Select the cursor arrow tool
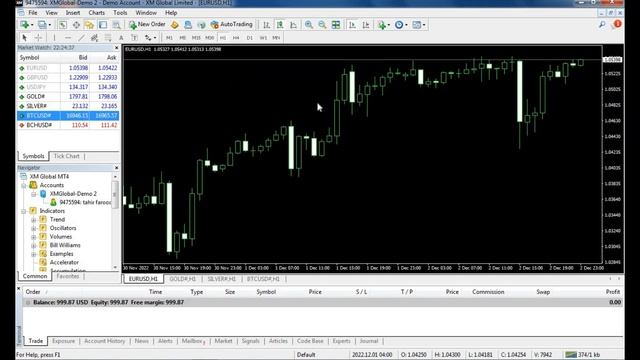 point(24,38)
